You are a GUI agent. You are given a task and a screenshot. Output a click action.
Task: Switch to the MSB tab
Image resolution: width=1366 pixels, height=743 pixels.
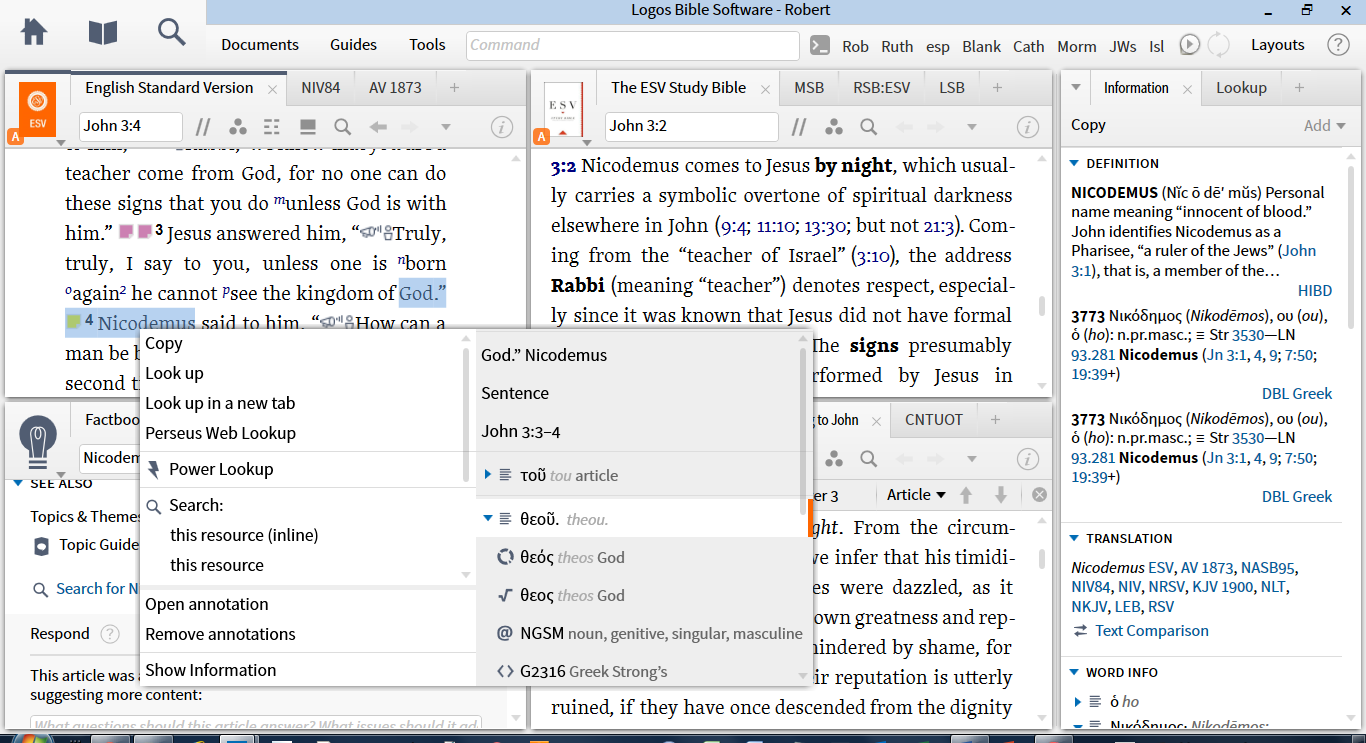point(809,88)
